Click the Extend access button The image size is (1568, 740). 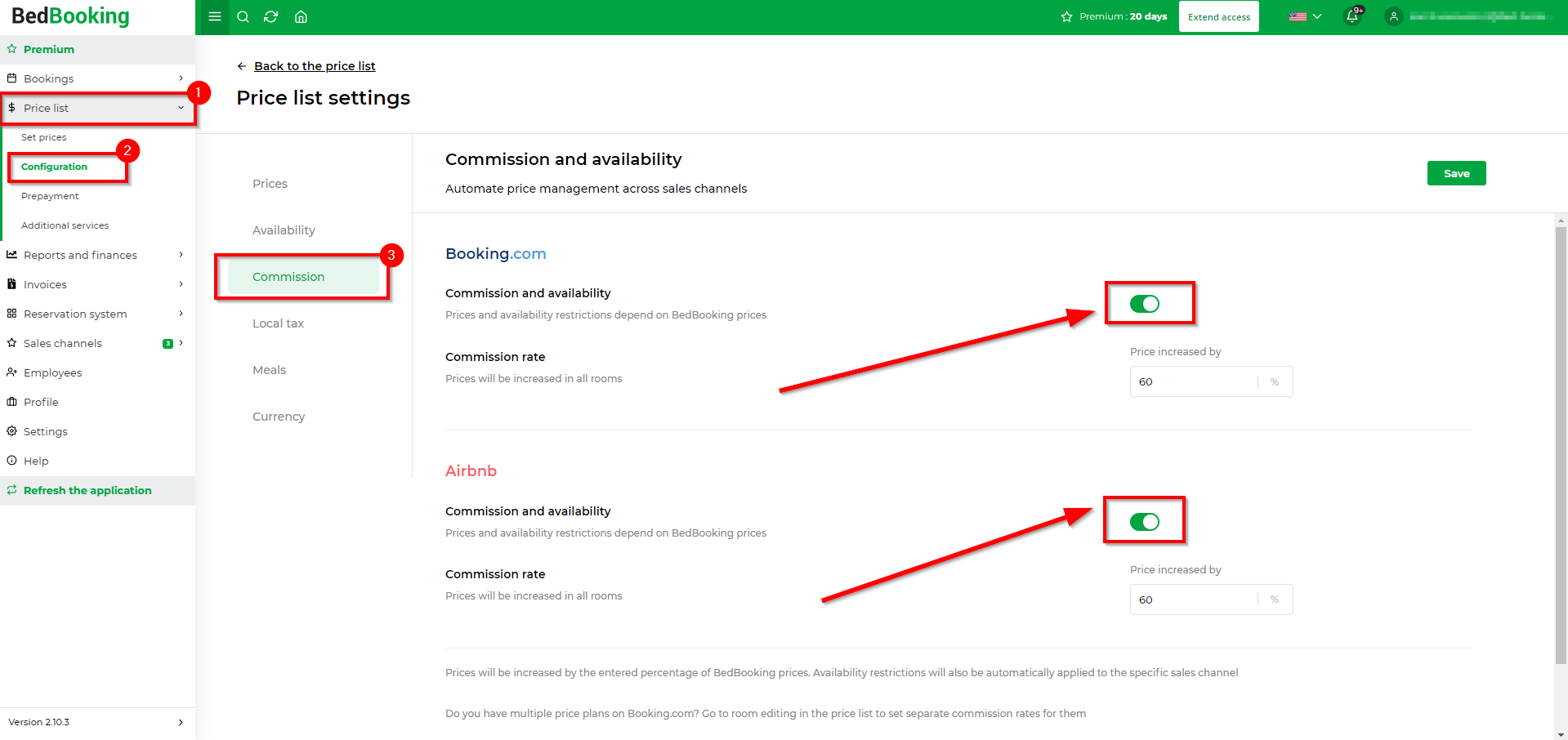(1219, 16)
